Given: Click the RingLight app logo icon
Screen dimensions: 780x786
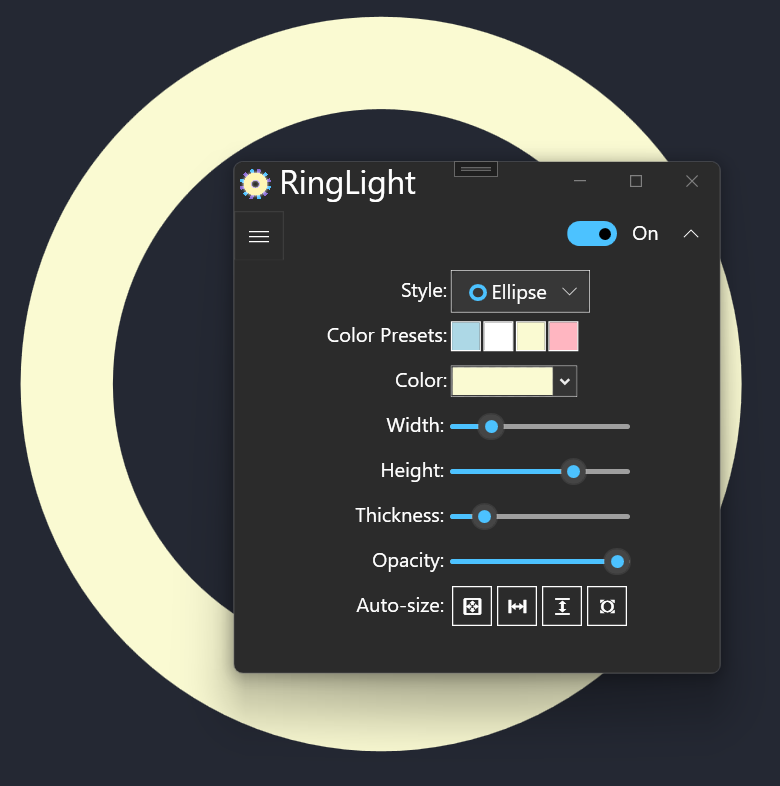Looking at the screenshot, I should 255,183.
